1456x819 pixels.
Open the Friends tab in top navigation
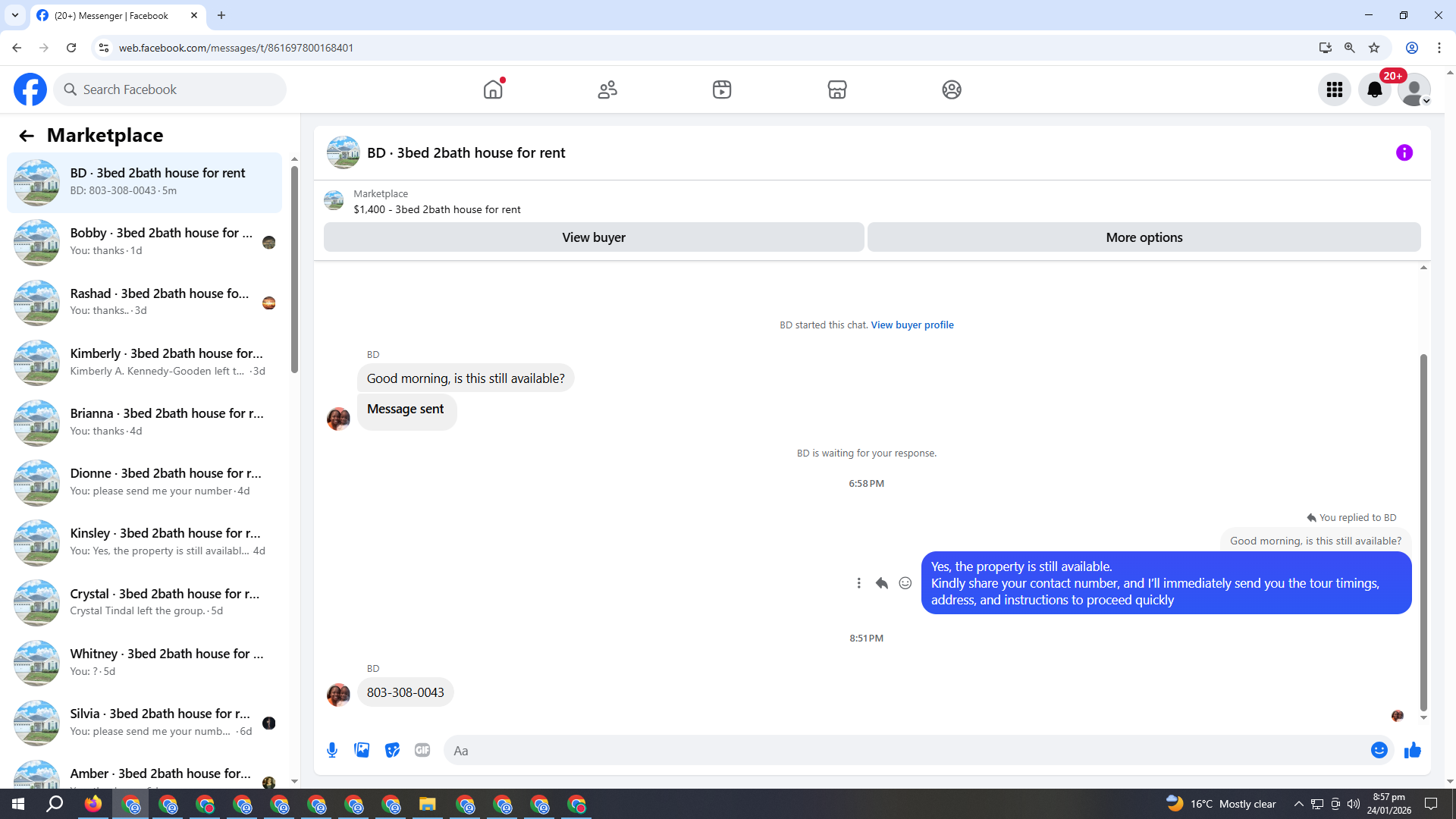607,89
